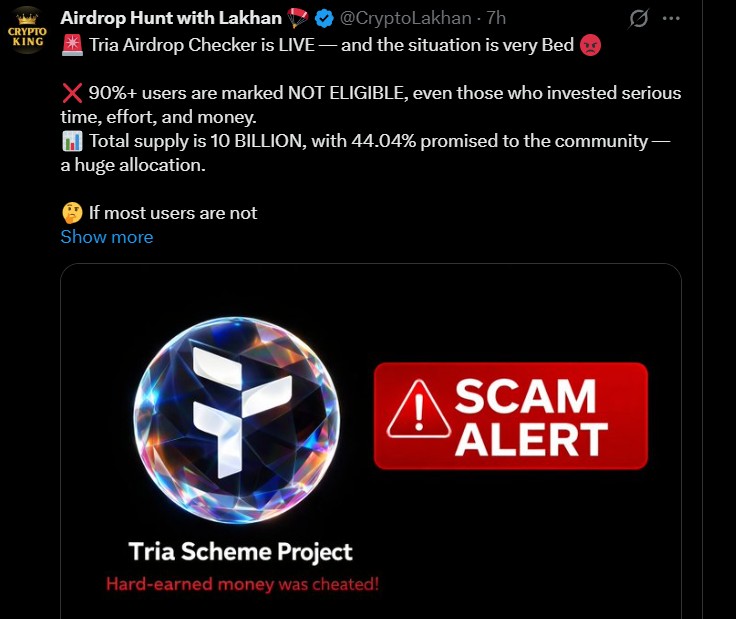Open the Airdrop Hunt with Lakhan profile

click(x=170, y=18)
